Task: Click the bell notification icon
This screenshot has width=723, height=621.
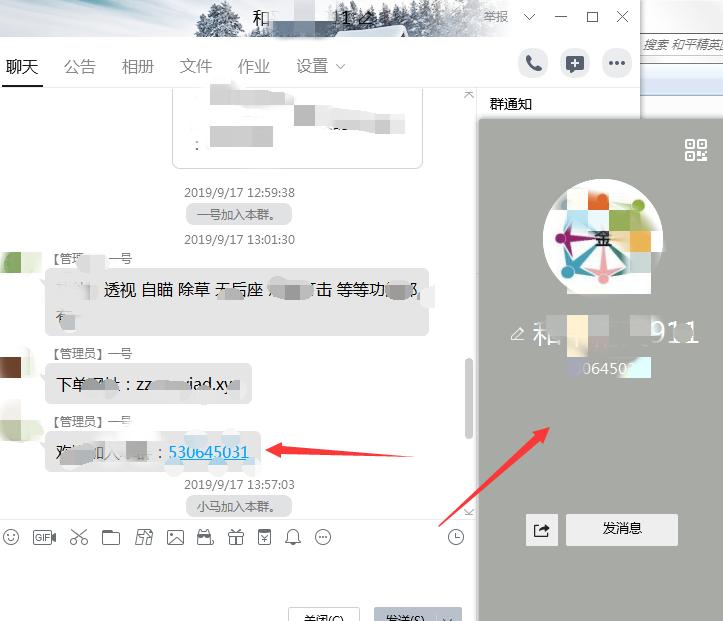Action: (293, 537)
